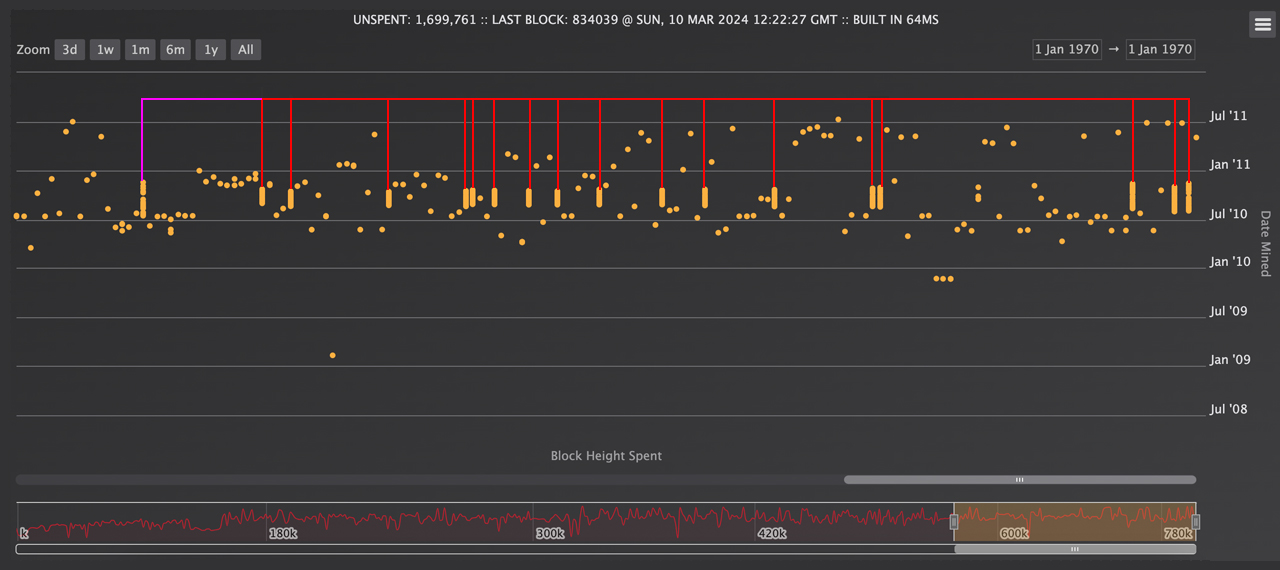Viewport: 1280px width, 570px height.
Task: Select the 1m zoom option
Action: [x=140, y=49]
